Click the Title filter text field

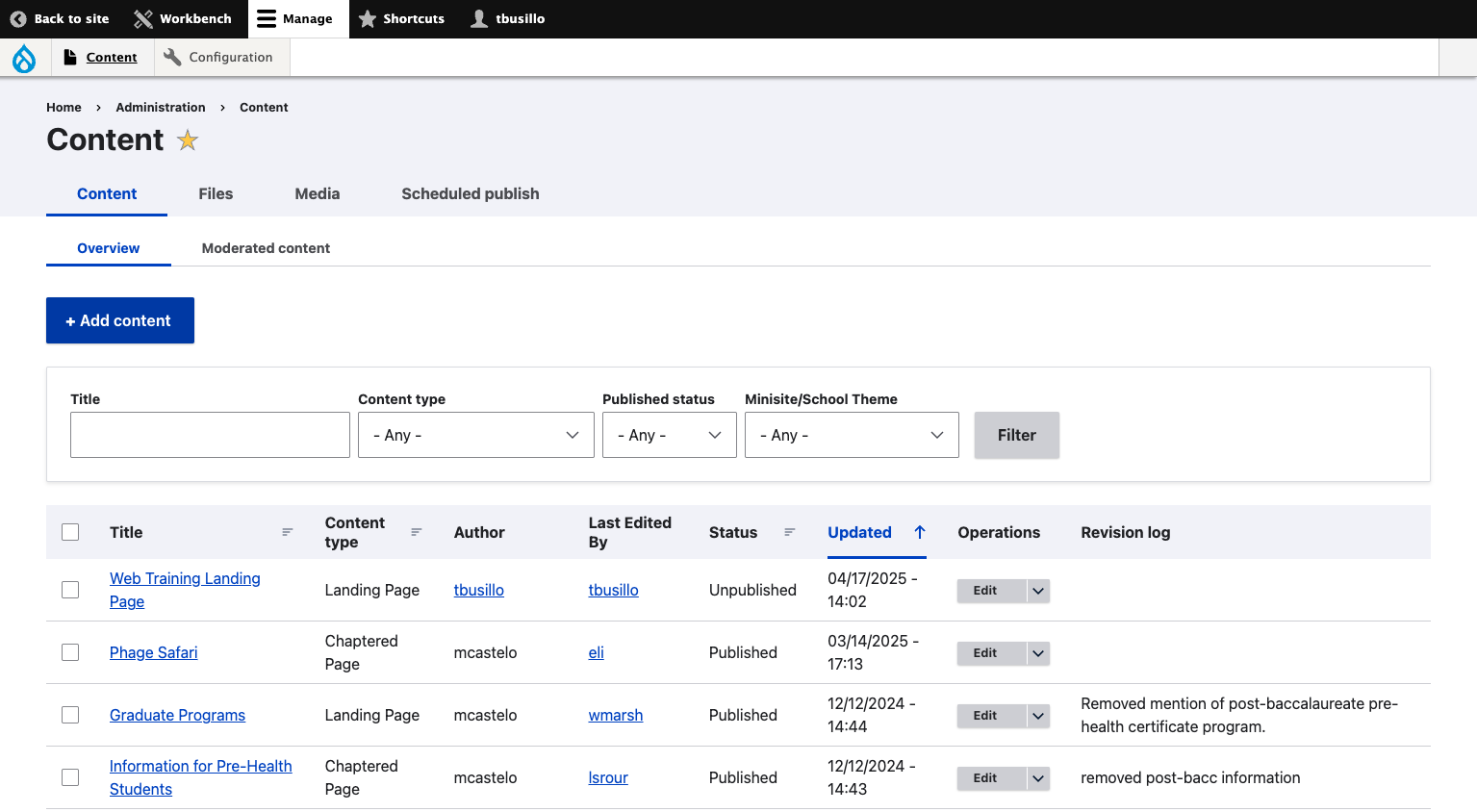coord(210,435)
